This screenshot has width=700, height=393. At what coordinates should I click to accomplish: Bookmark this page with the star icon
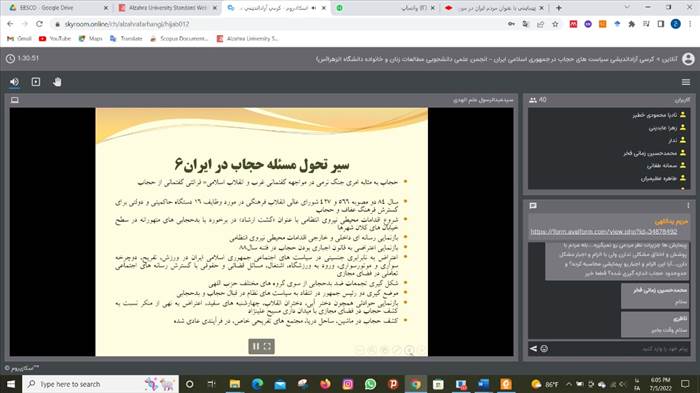click(555, 24)
